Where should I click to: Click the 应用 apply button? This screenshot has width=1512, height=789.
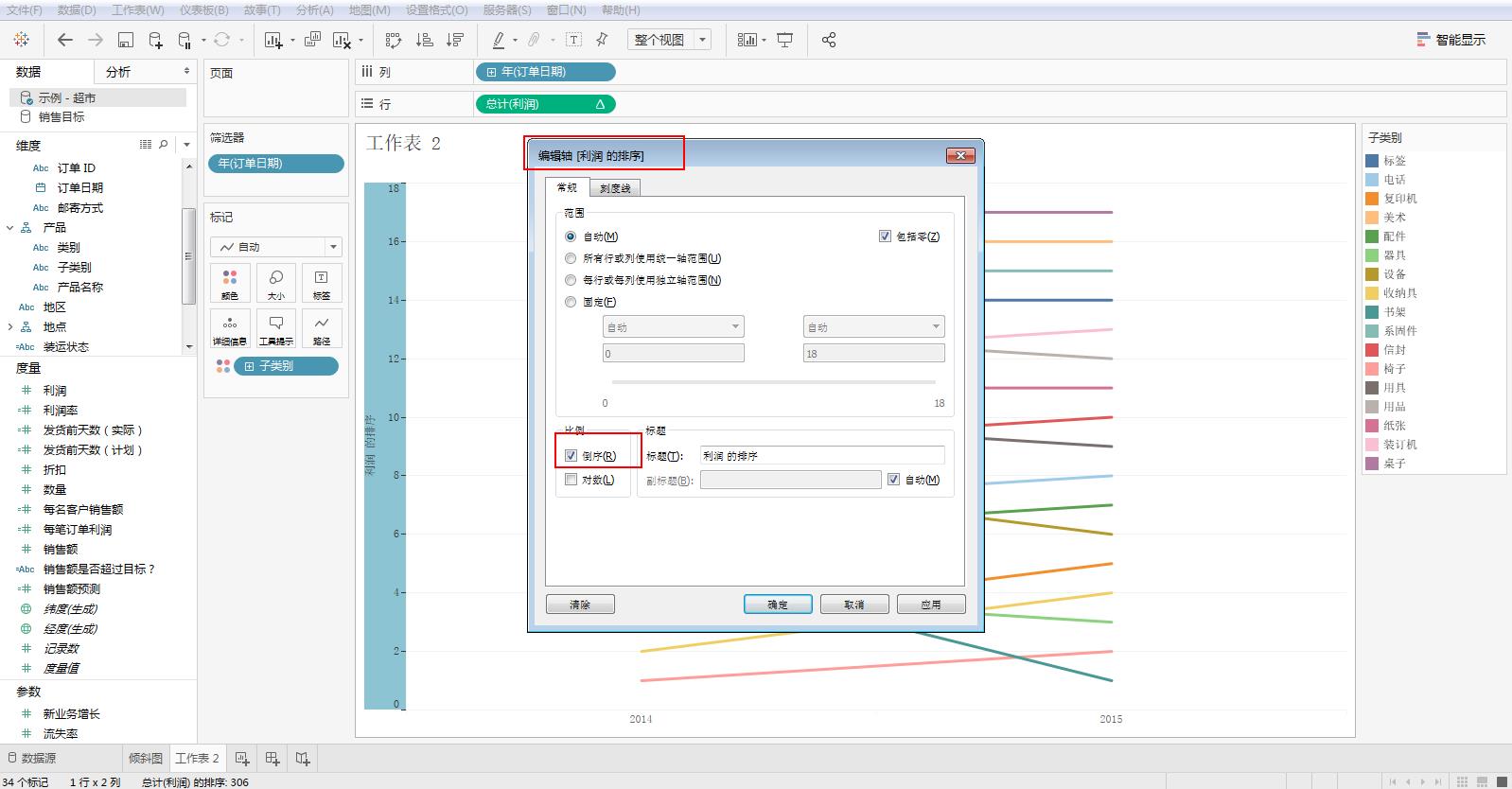931,605
